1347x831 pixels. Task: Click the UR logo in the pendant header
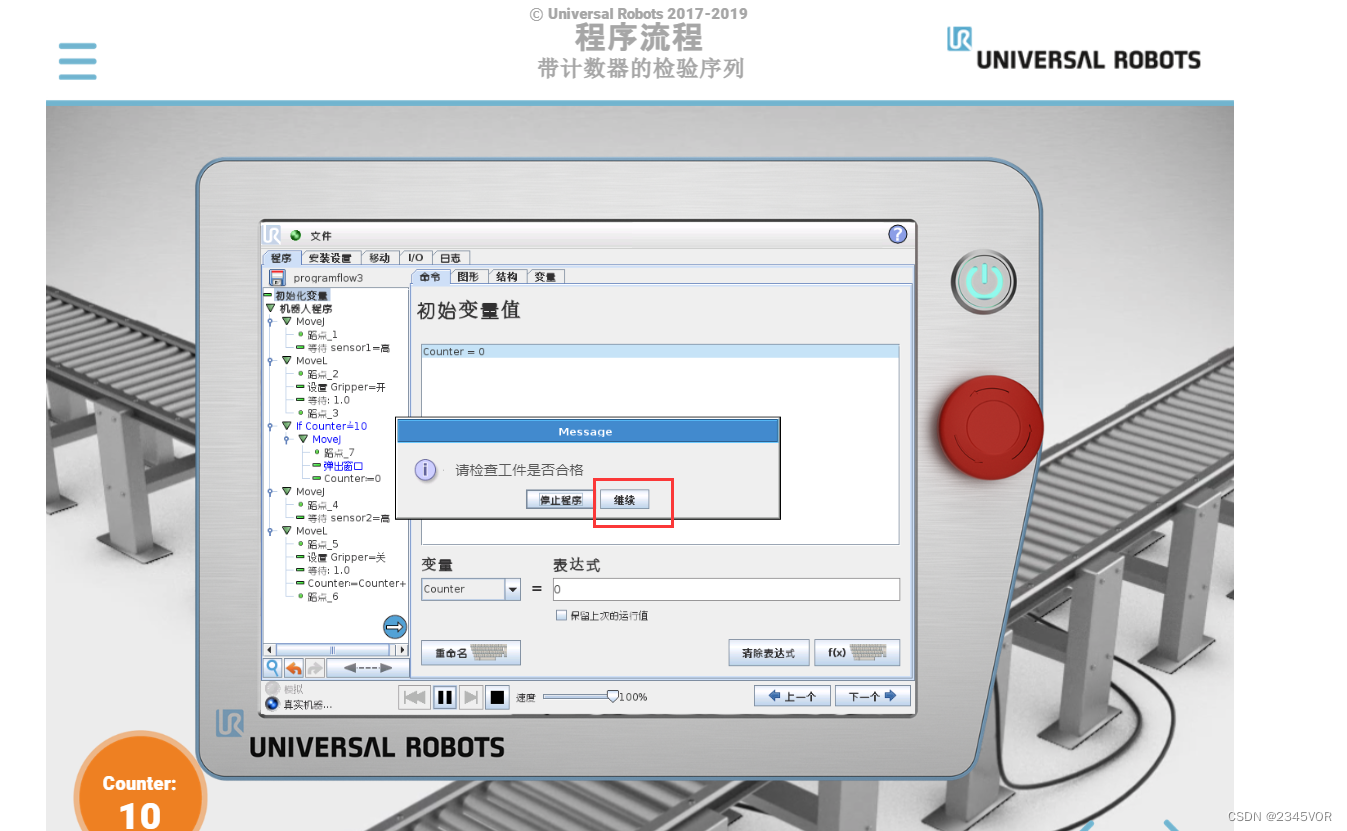point(272,235)
